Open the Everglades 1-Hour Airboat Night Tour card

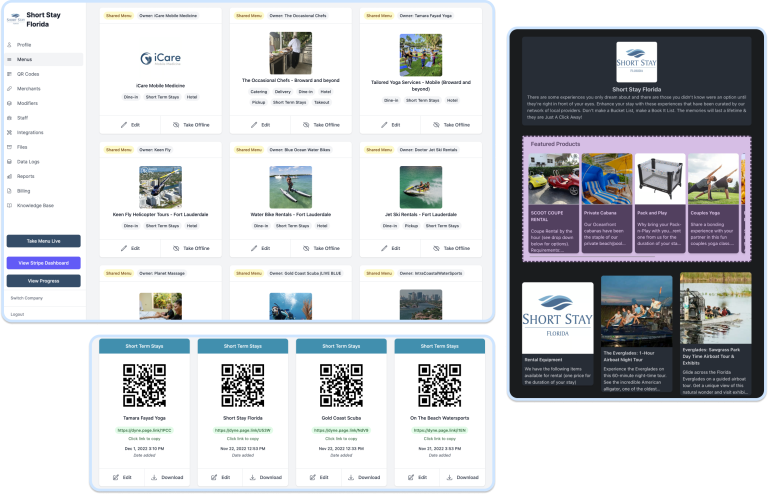coord(637,333)
